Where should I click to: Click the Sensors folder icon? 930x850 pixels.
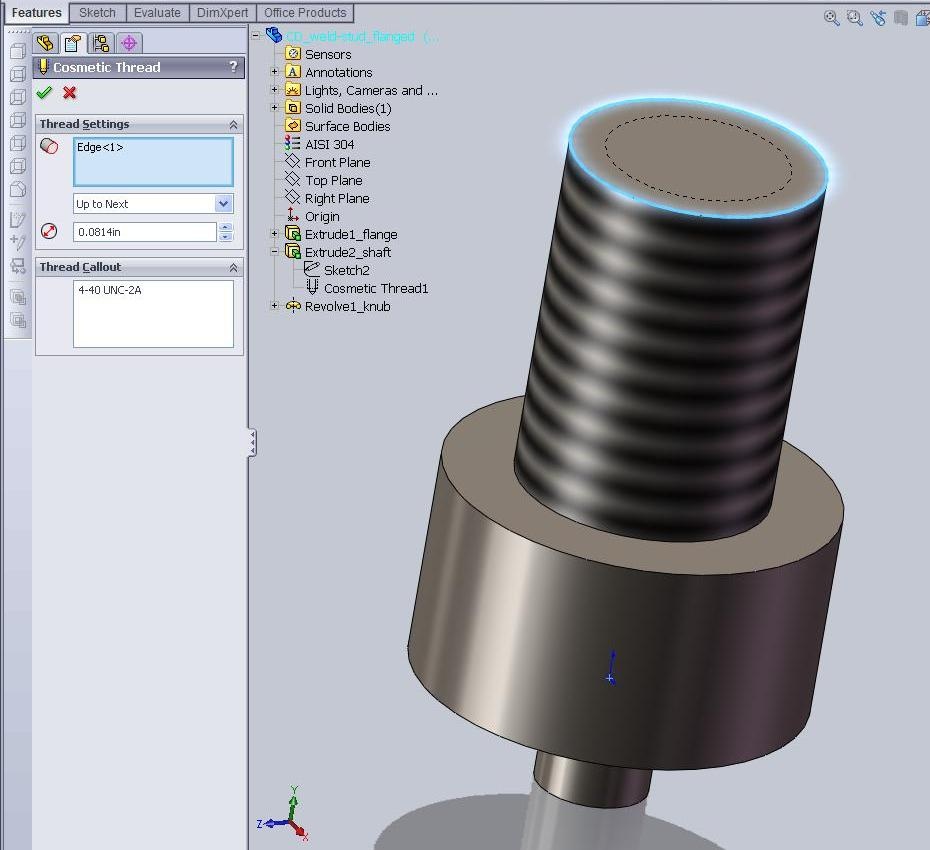[293, 53]
